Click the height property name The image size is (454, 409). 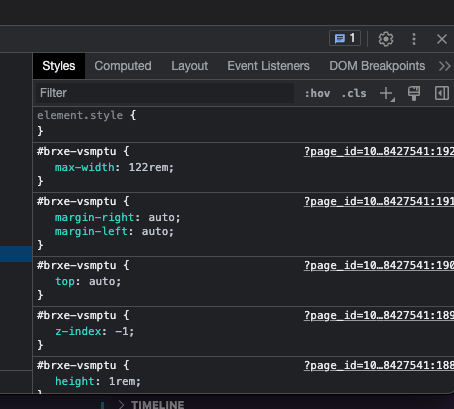pos(75,381)
